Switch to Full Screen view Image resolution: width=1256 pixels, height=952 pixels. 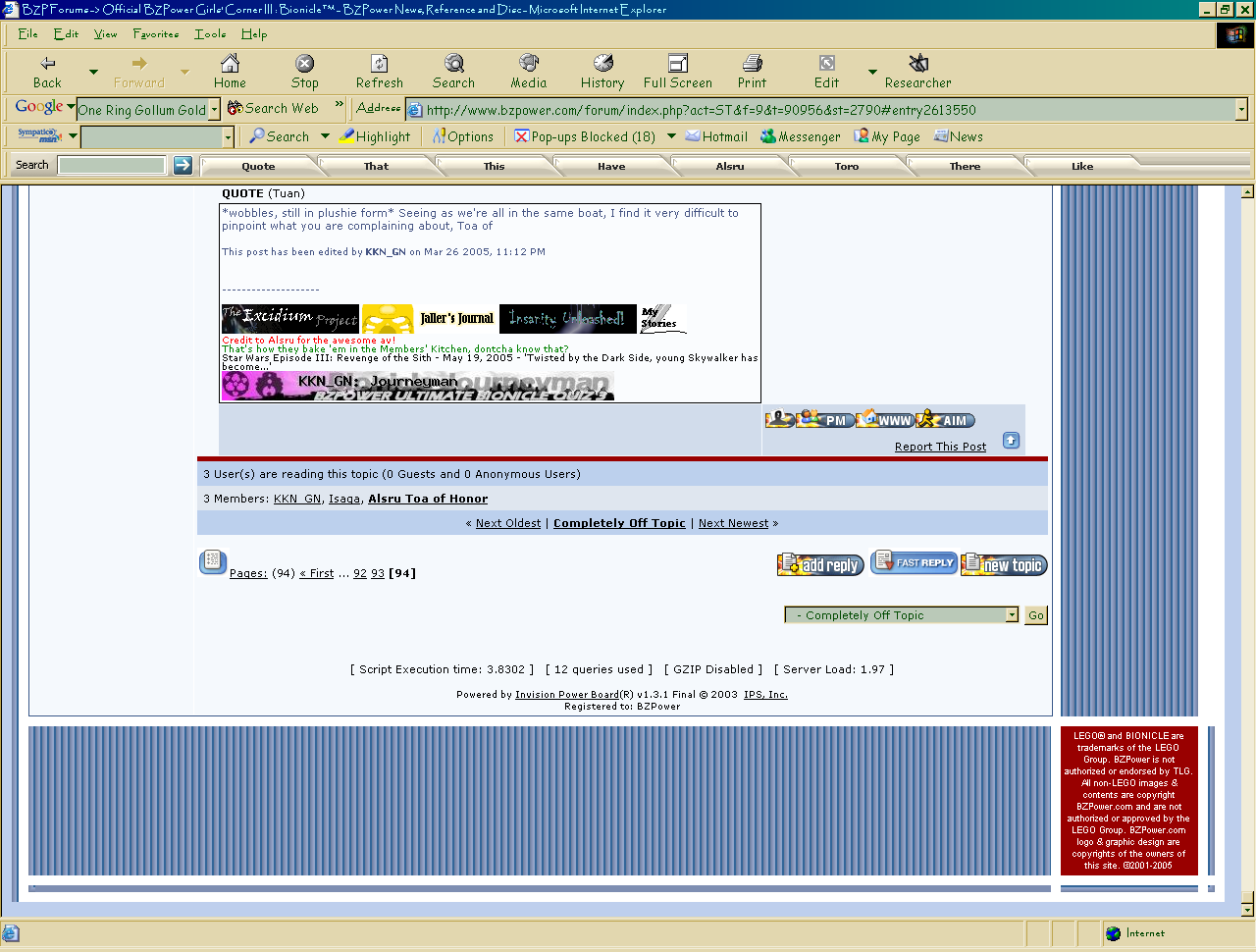[x=678, y=72]
